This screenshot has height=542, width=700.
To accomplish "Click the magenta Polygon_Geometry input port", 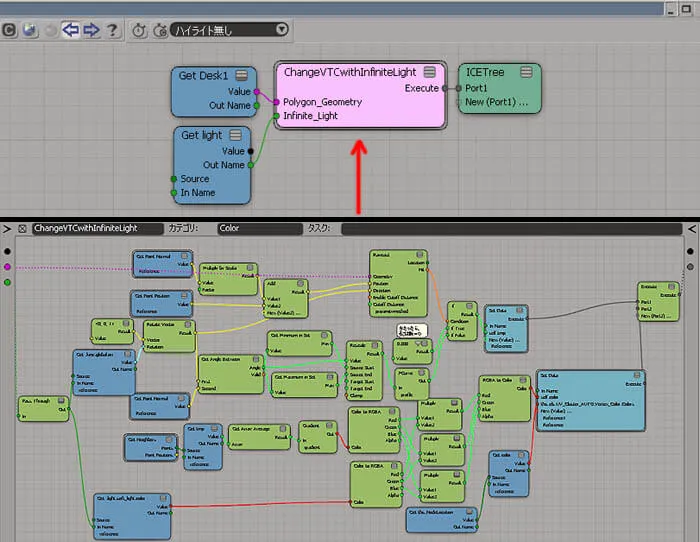I will point(276,102).
